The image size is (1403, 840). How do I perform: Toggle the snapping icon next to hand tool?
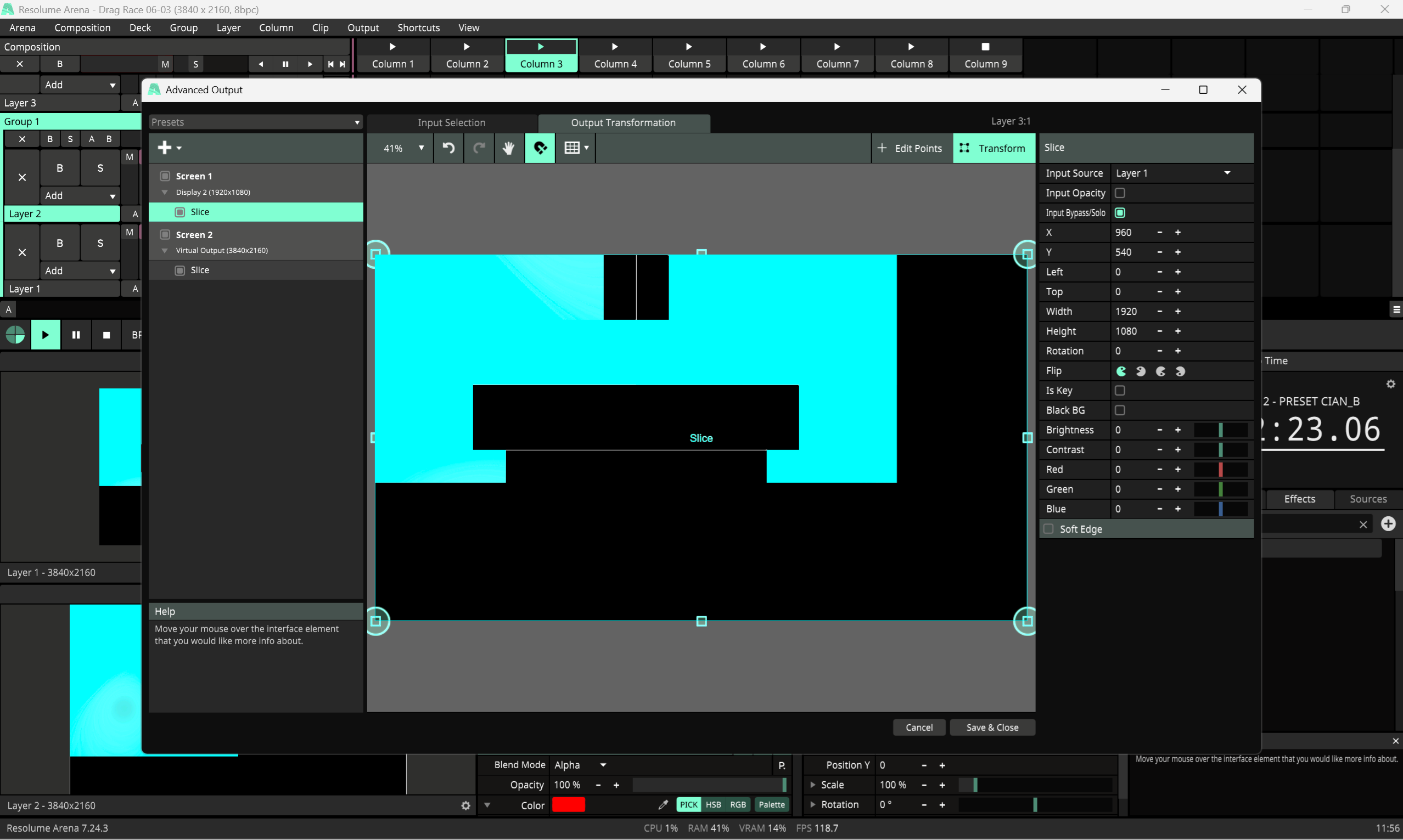pos(540,148)
